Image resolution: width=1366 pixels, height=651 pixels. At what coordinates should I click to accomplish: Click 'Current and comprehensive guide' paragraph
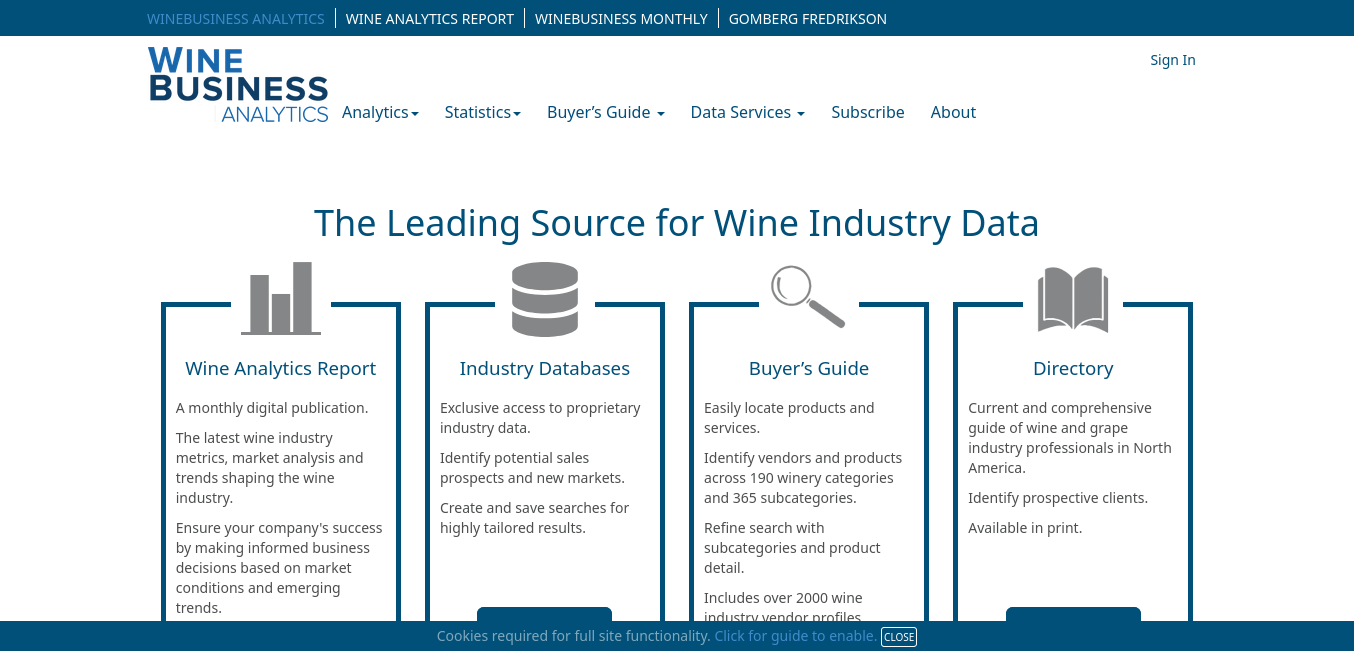pyautogui.click(x=1070, y=438)
